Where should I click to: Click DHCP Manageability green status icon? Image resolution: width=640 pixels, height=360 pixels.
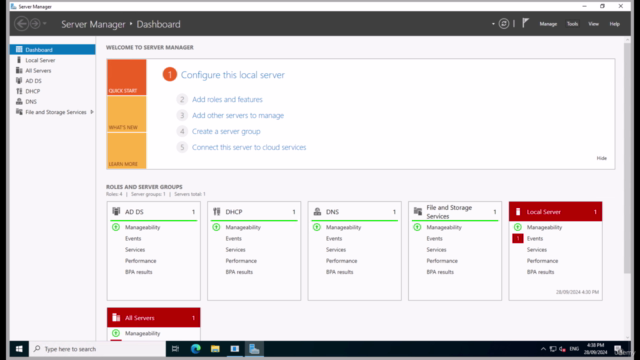(216, 227)
